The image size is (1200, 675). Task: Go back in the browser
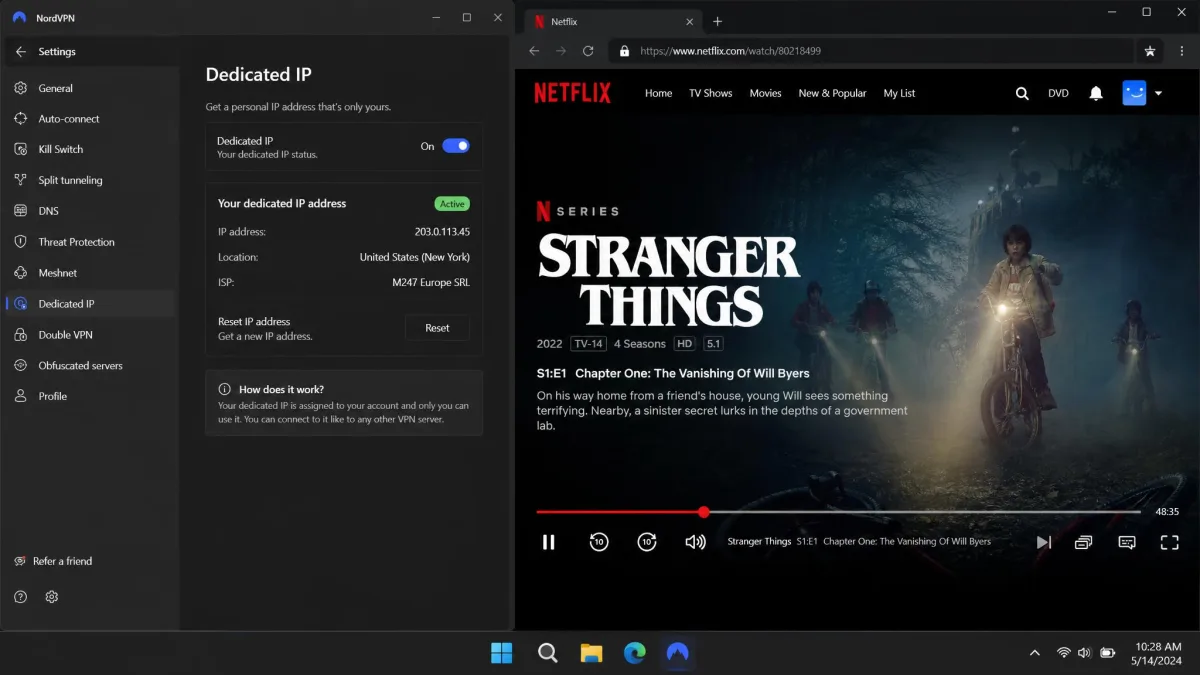tap(534, 51)
